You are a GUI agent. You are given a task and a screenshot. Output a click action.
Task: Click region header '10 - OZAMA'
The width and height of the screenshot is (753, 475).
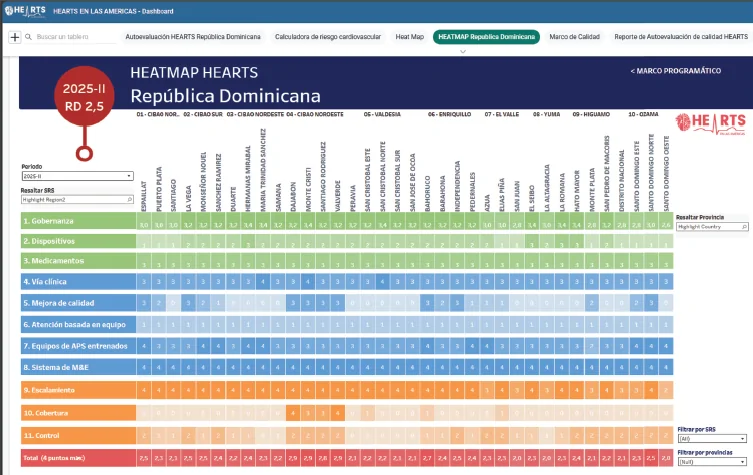tap(643, 114)
